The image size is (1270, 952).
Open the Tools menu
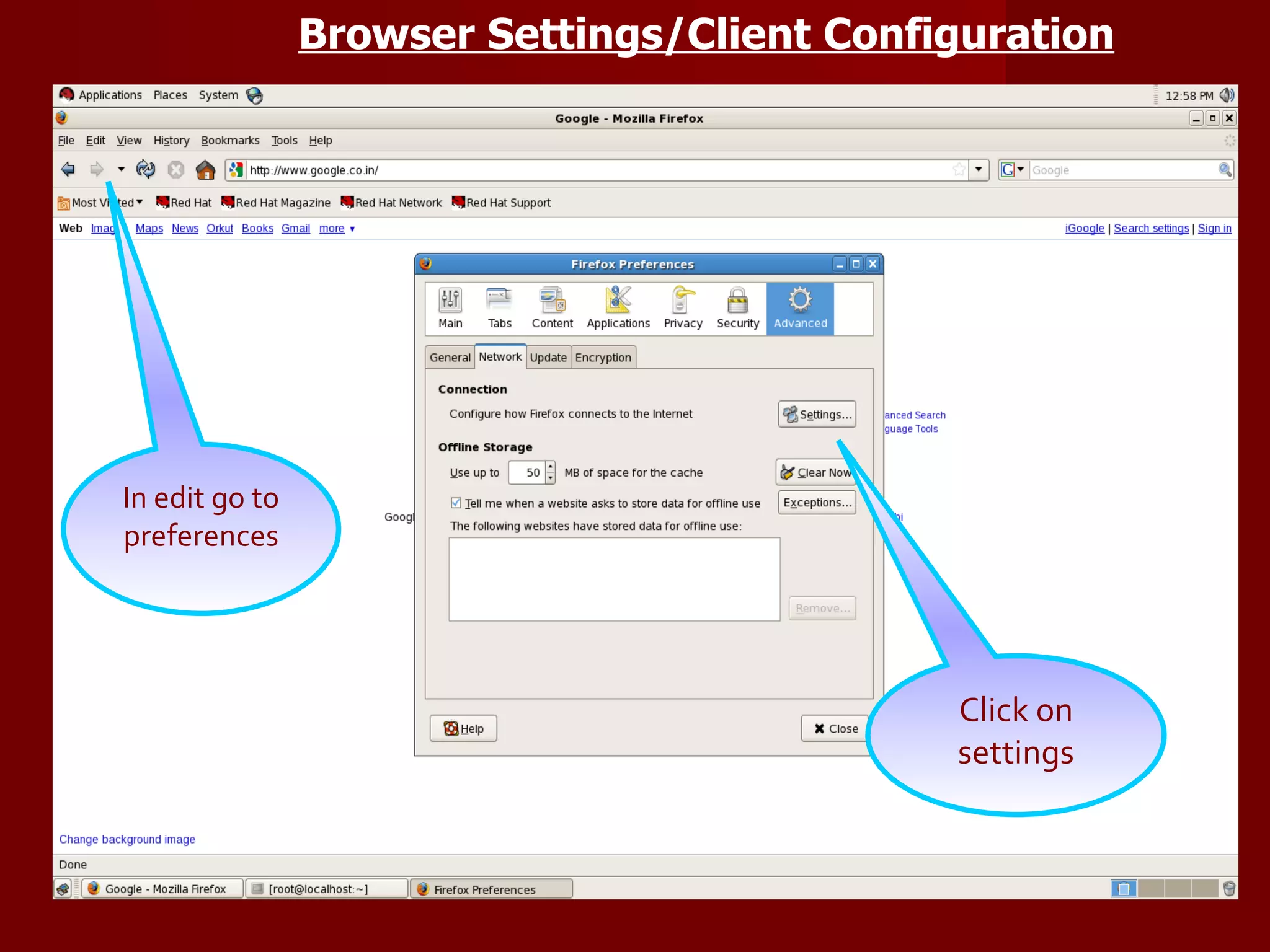(284, 140)
